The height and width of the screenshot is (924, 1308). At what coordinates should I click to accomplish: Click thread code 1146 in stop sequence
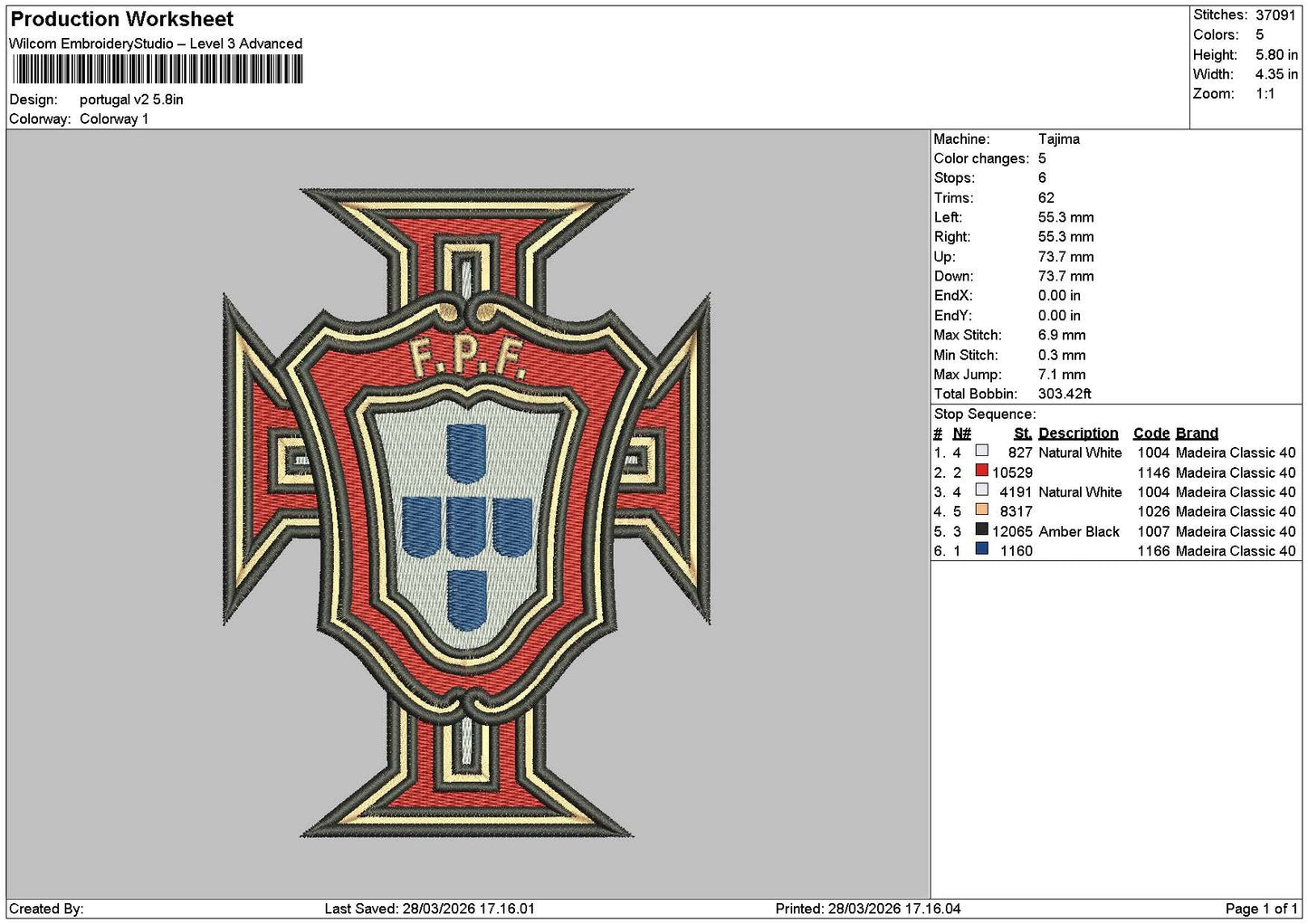[x=1153, y=472]
